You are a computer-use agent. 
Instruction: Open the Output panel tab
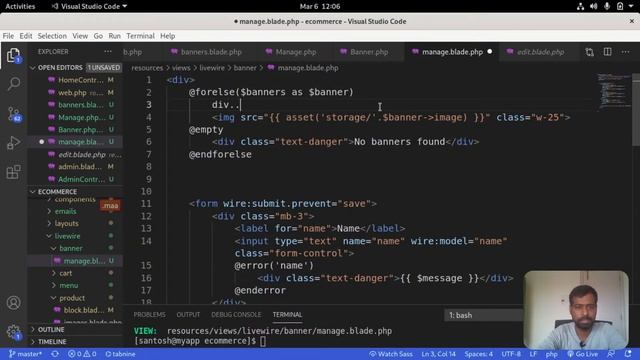coord(188,315)
